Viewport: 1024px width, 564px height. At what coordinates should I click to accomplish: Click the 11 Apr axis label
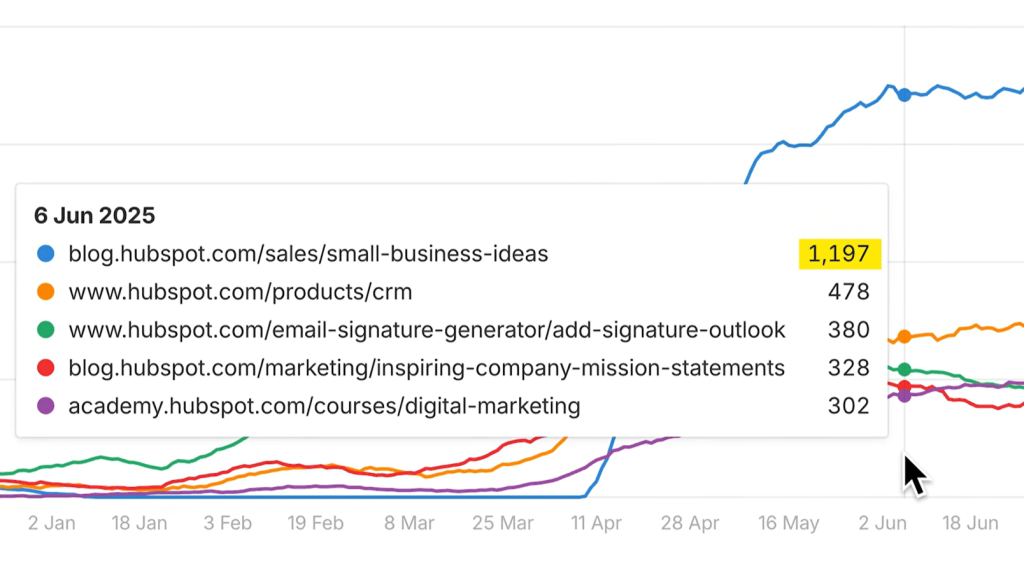tap(596, 523)
